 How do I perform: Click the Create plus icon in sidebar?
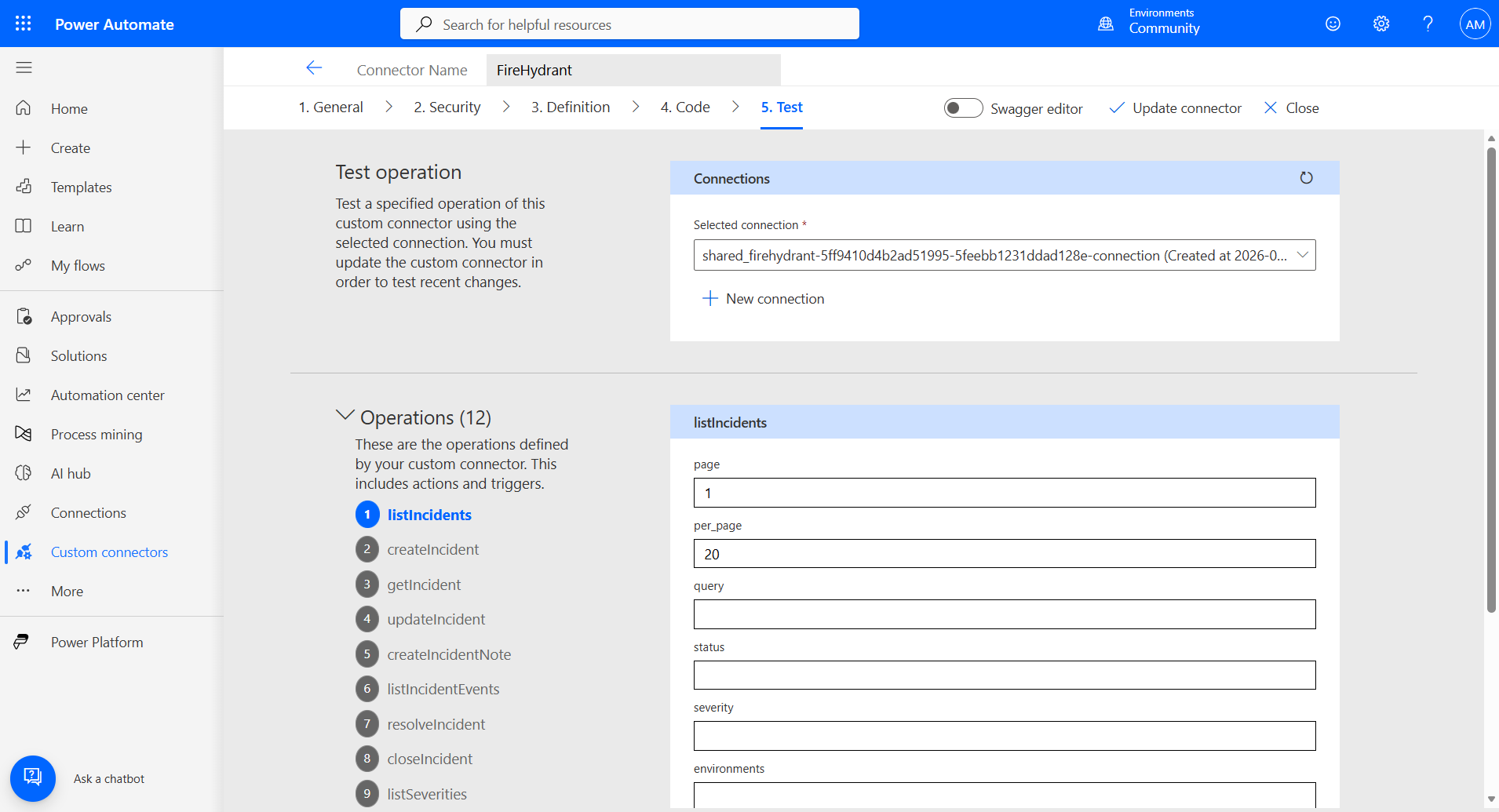(24, 147)
